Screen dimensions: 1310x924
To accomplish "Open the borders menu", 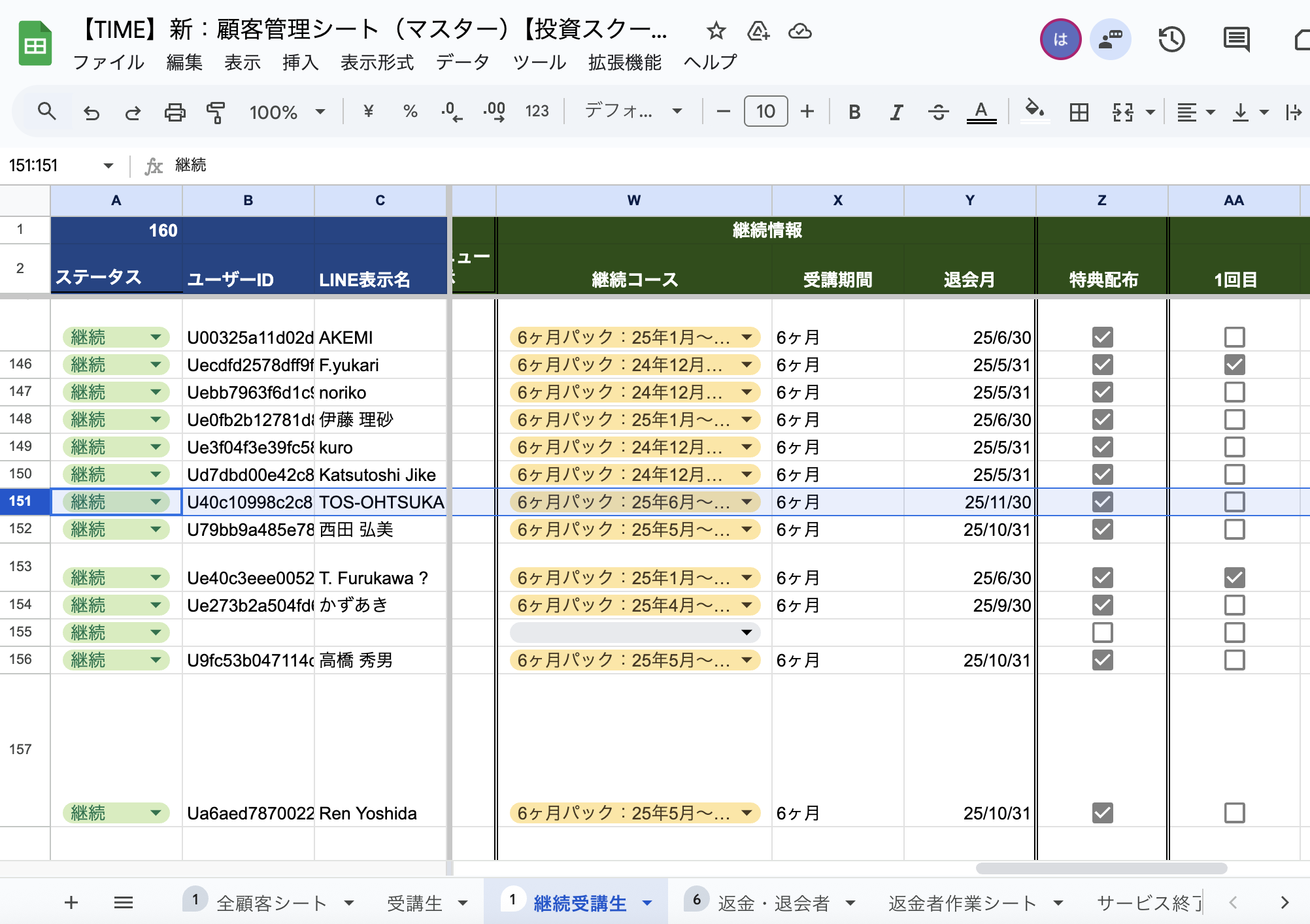I will coord(1078,112).
